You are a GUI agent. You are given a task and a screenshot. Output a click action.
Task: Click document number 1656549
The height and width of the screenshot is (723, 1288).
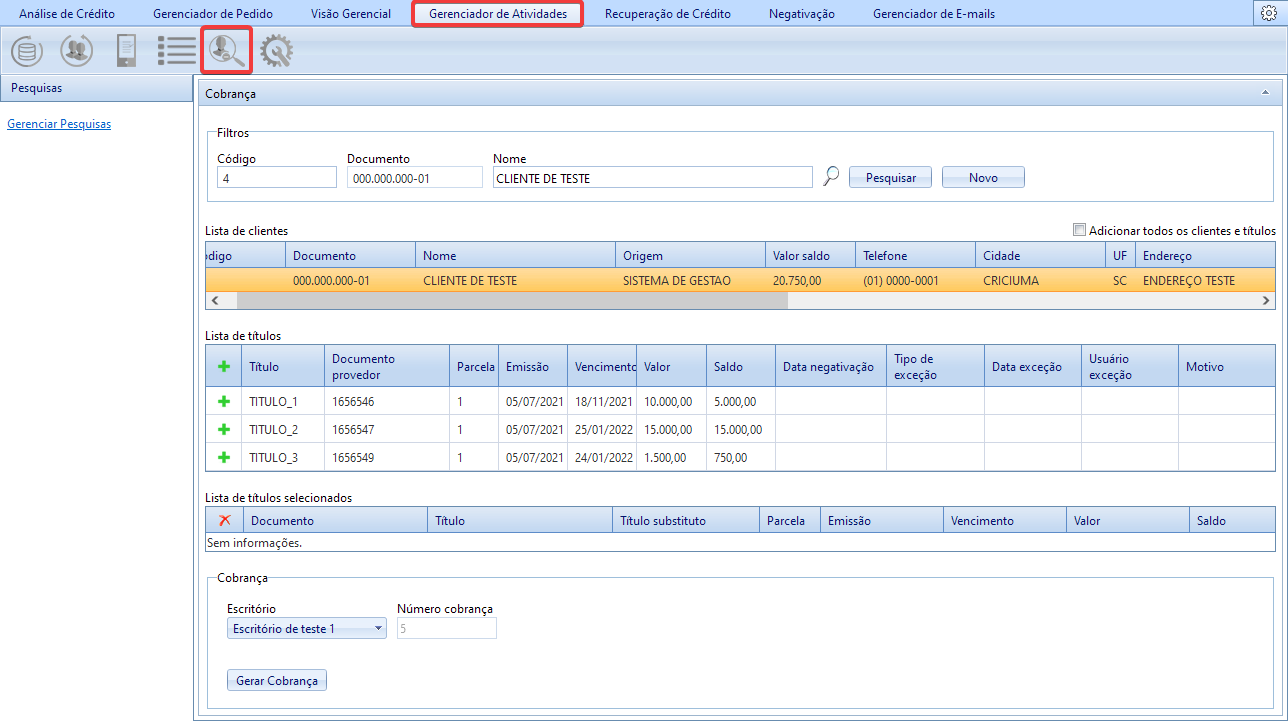coord(353,457)
